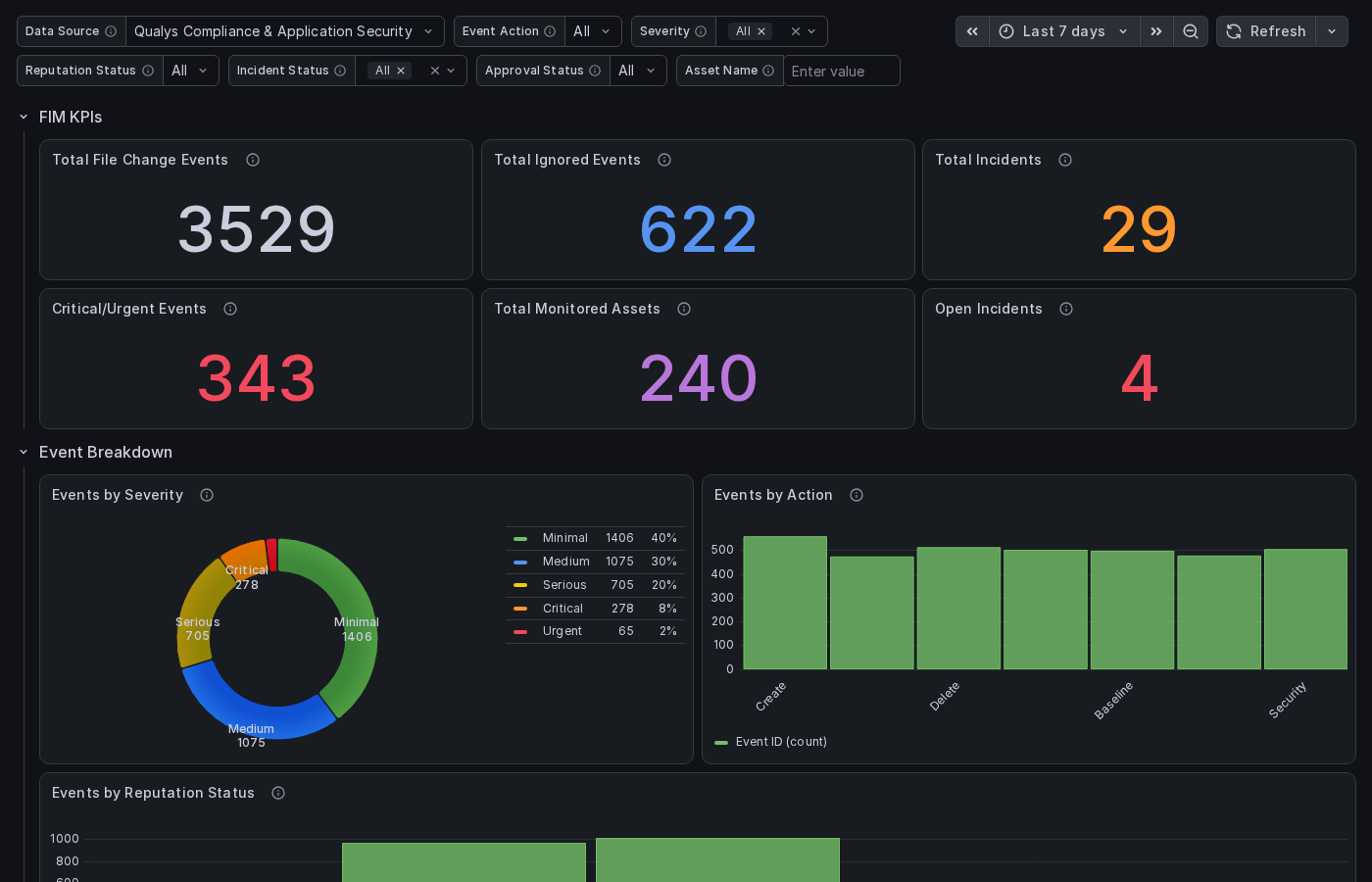Remove the All tag from Incident Status
1372x882 pixels.
tap(401, 71)
